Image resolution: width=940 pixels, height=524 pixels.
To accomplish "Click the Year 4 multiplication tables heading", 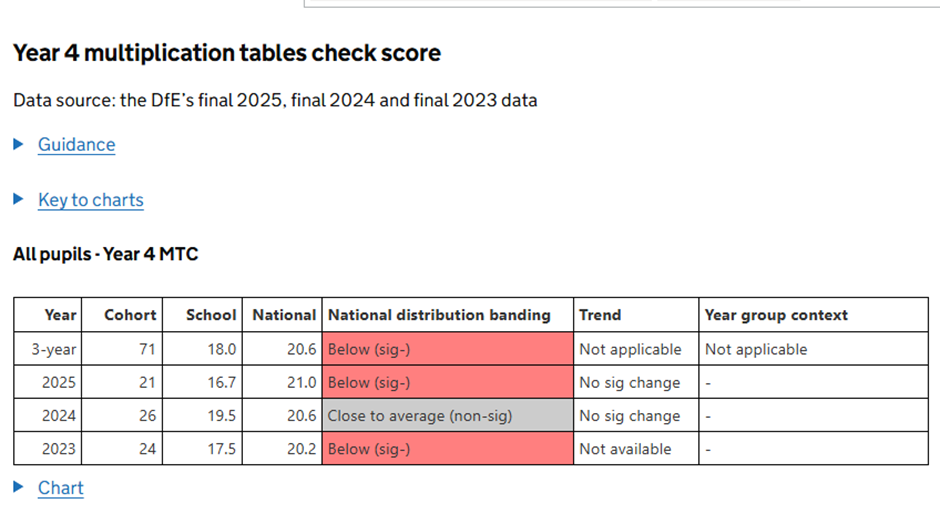I will tap(227, 53).
